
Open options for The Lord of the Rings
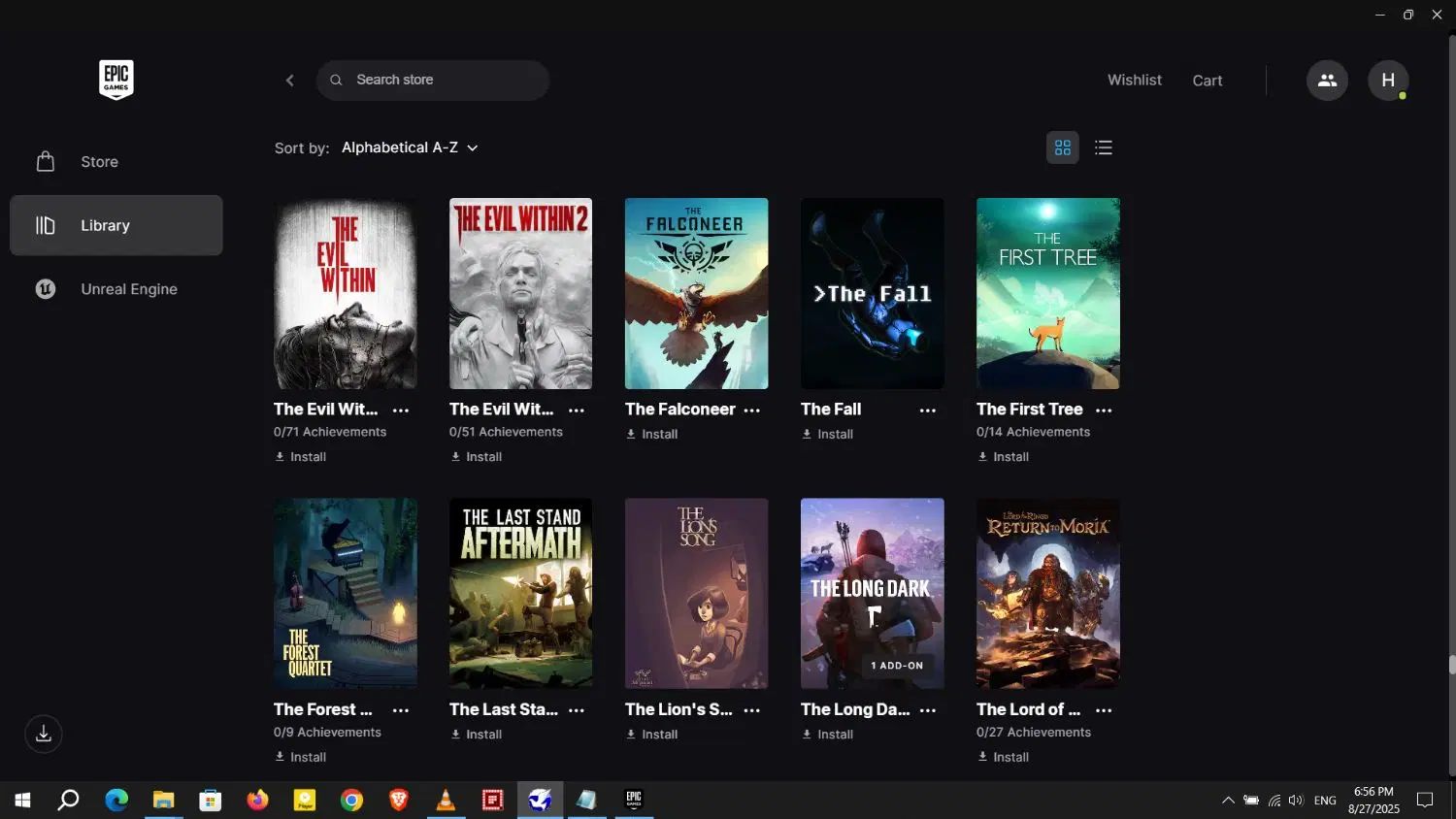click(x=1104, y=710)
